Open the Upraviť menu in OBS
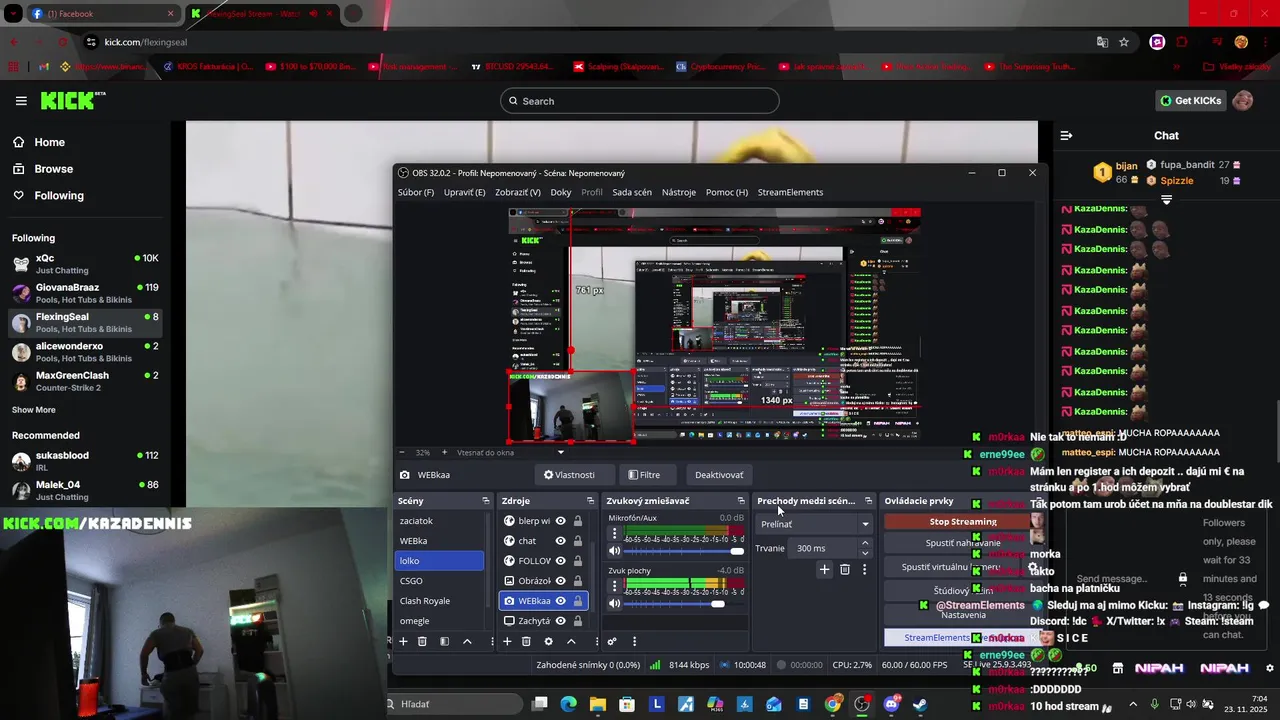This screenshot has height=720, width=1280. pyautogui.click(x=464, y=192)
